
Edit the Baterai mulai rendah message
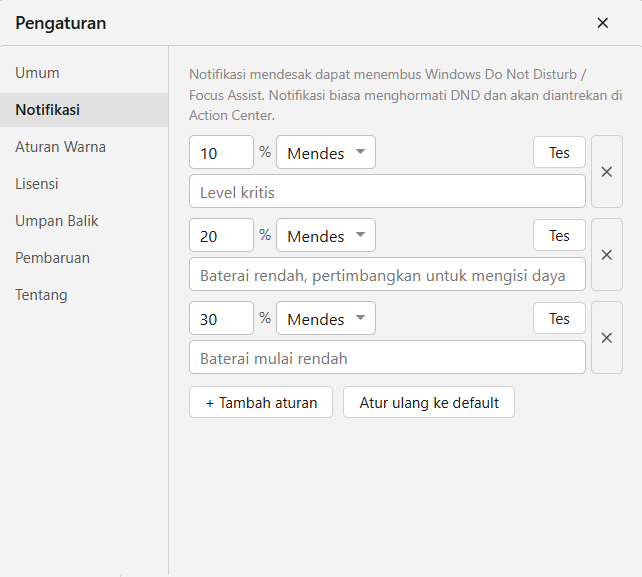pyautogui.click(x=387, y=358)
